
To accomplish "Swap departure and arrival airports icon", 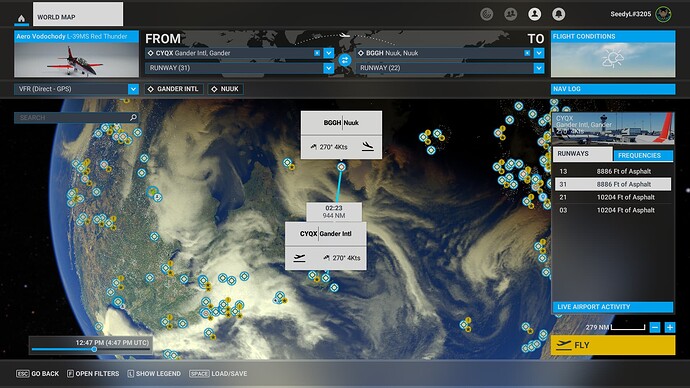I will point(345,60).
